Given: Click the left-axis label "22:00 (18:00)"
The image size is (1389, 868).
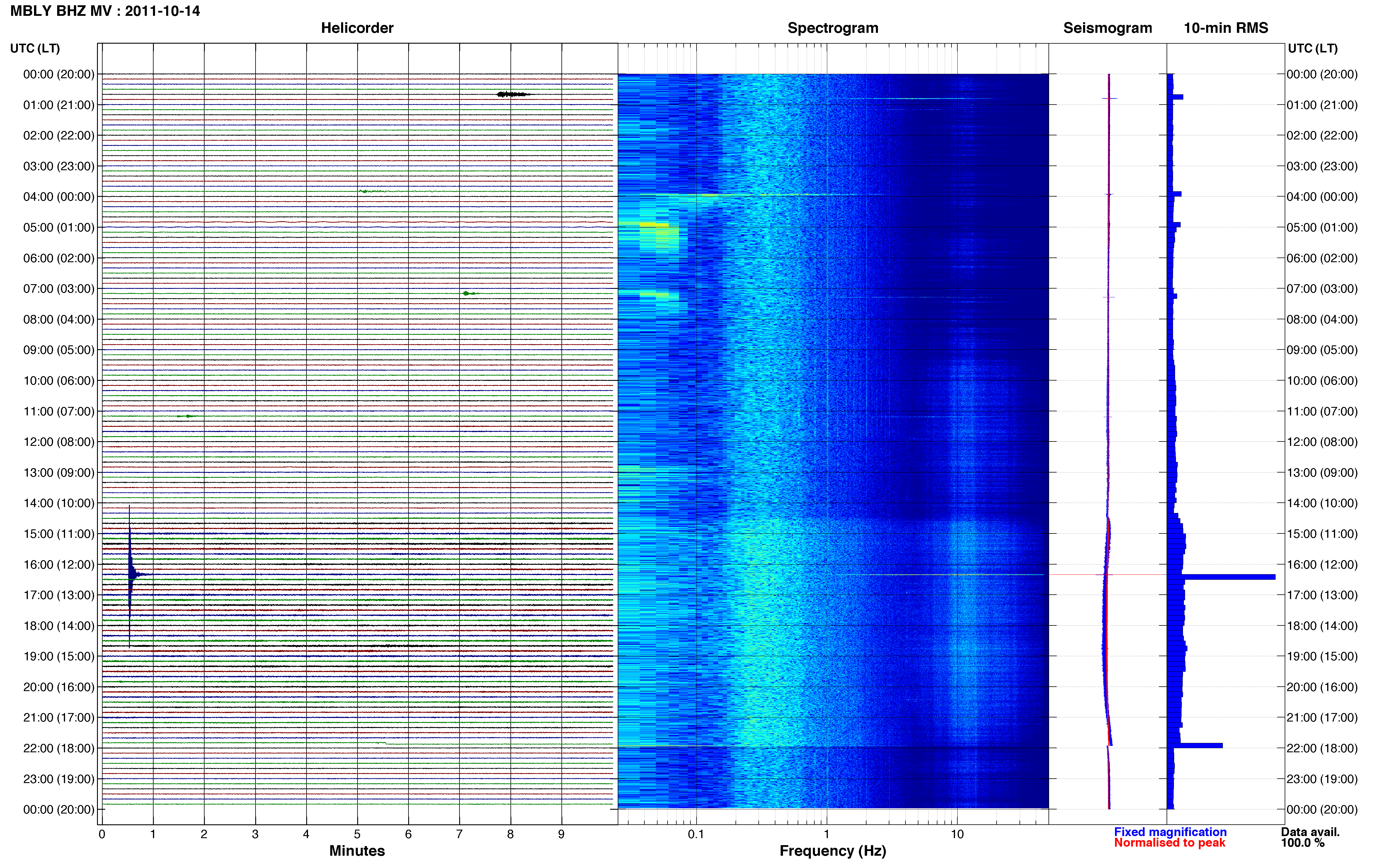Looking at the screenshot, I should pyautogui.click(x=59, y=748).
